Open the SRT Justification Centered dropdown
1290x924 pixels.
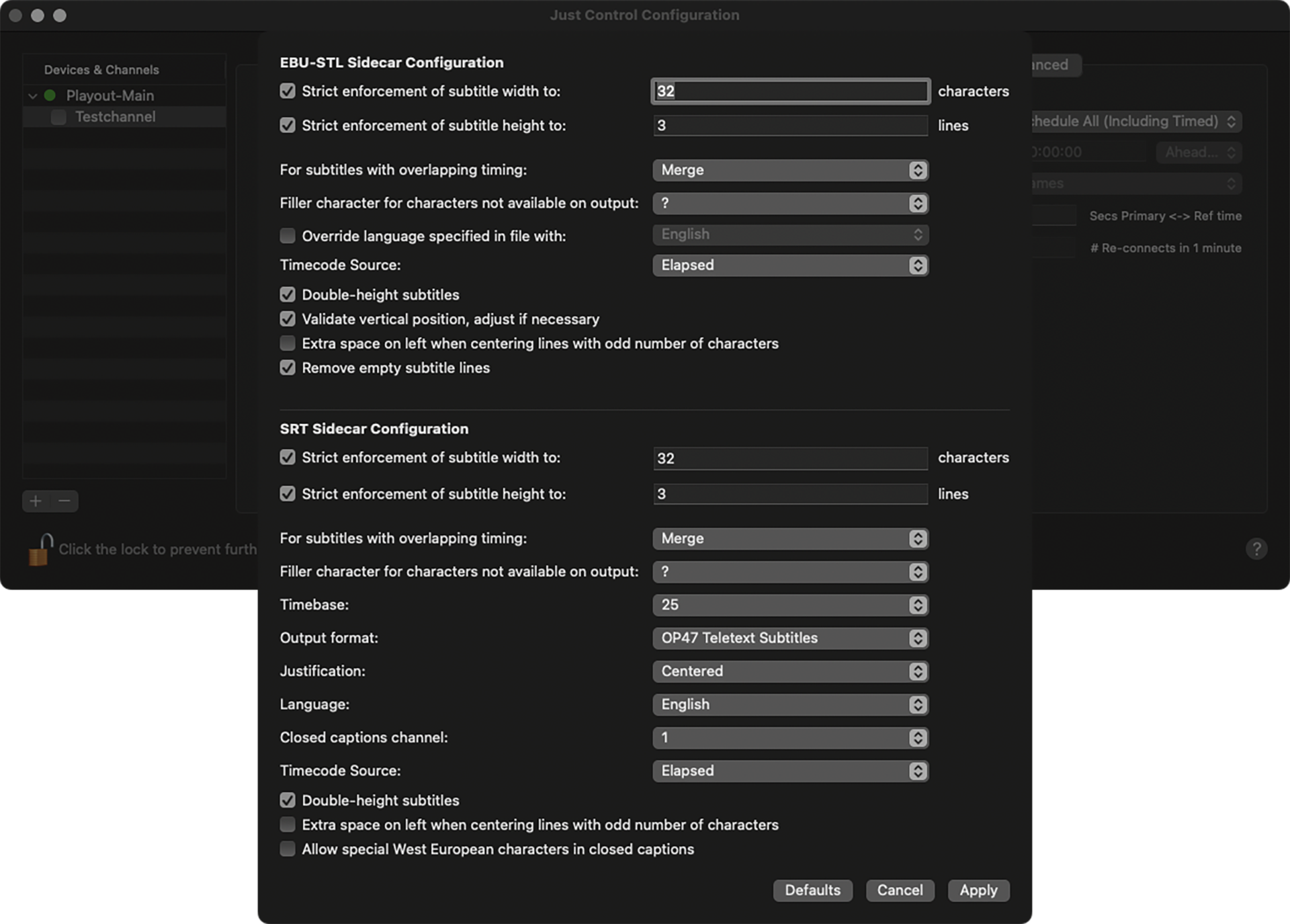coord(789,671)
